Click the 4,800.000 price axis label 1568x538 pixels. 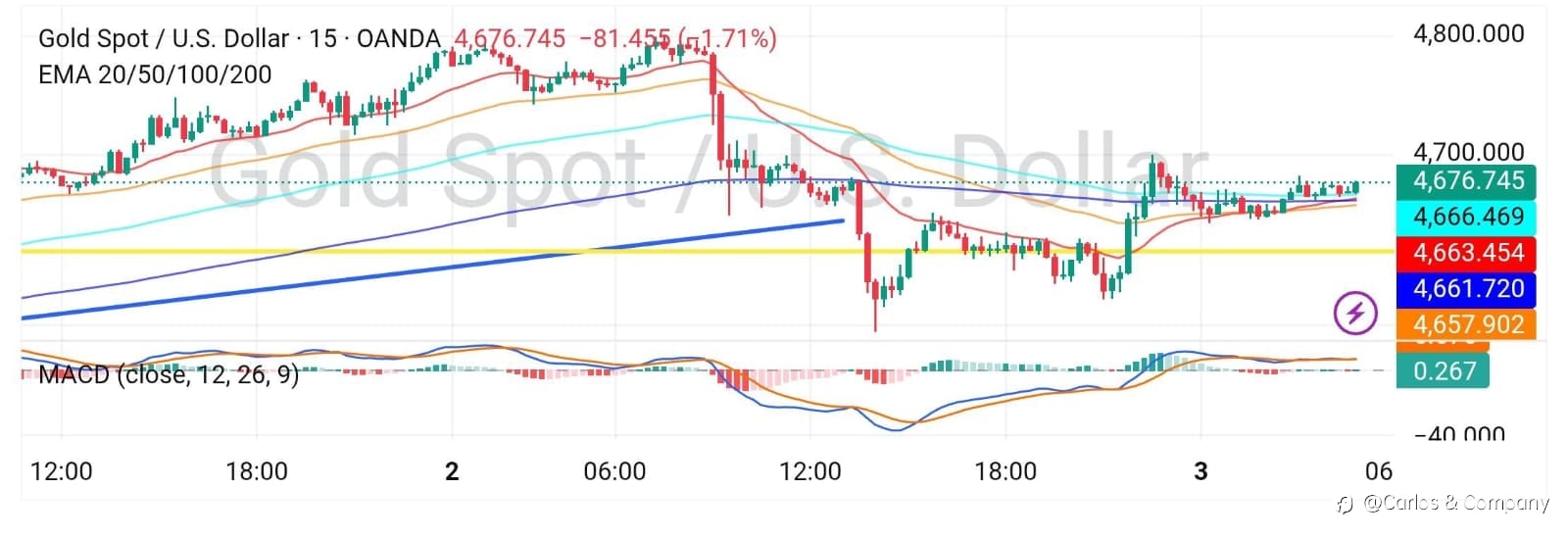click(x=1467, y=34)
